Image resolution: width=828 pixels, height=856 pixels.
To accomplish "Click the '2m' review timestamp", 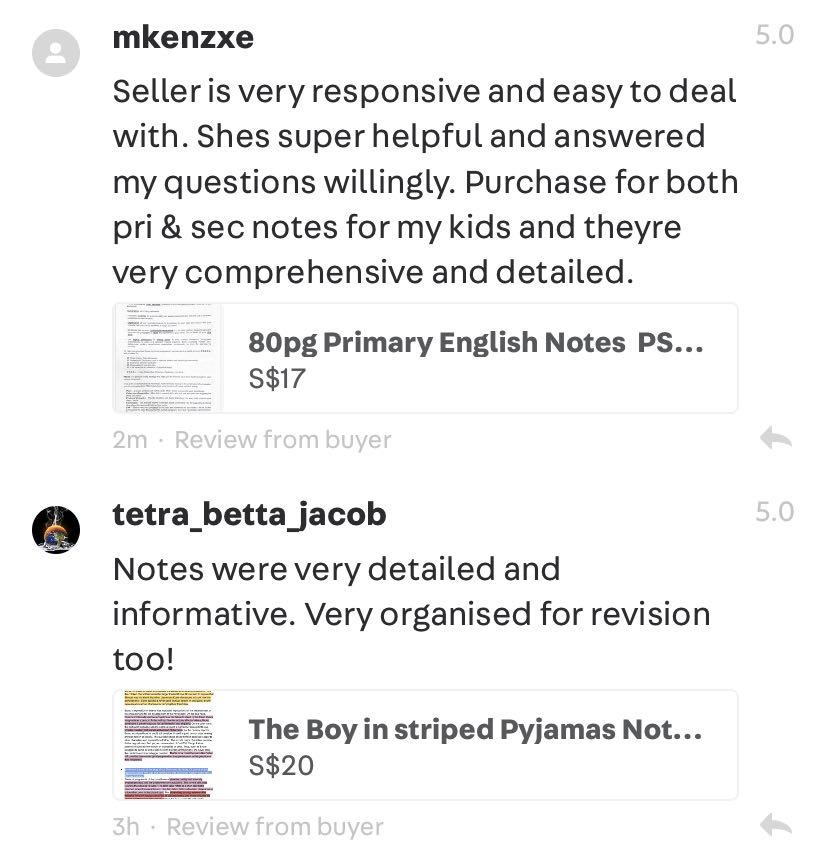I will coord(130,439).
